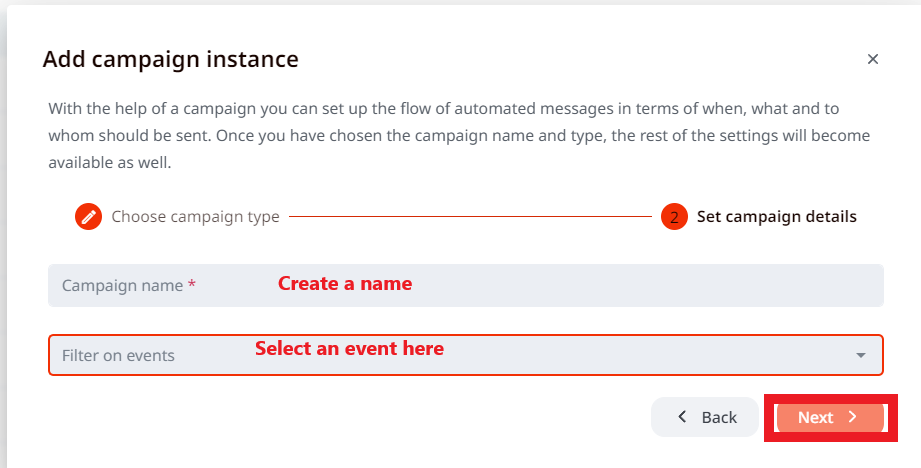Click the red Create a name annotation

point(345,284)
